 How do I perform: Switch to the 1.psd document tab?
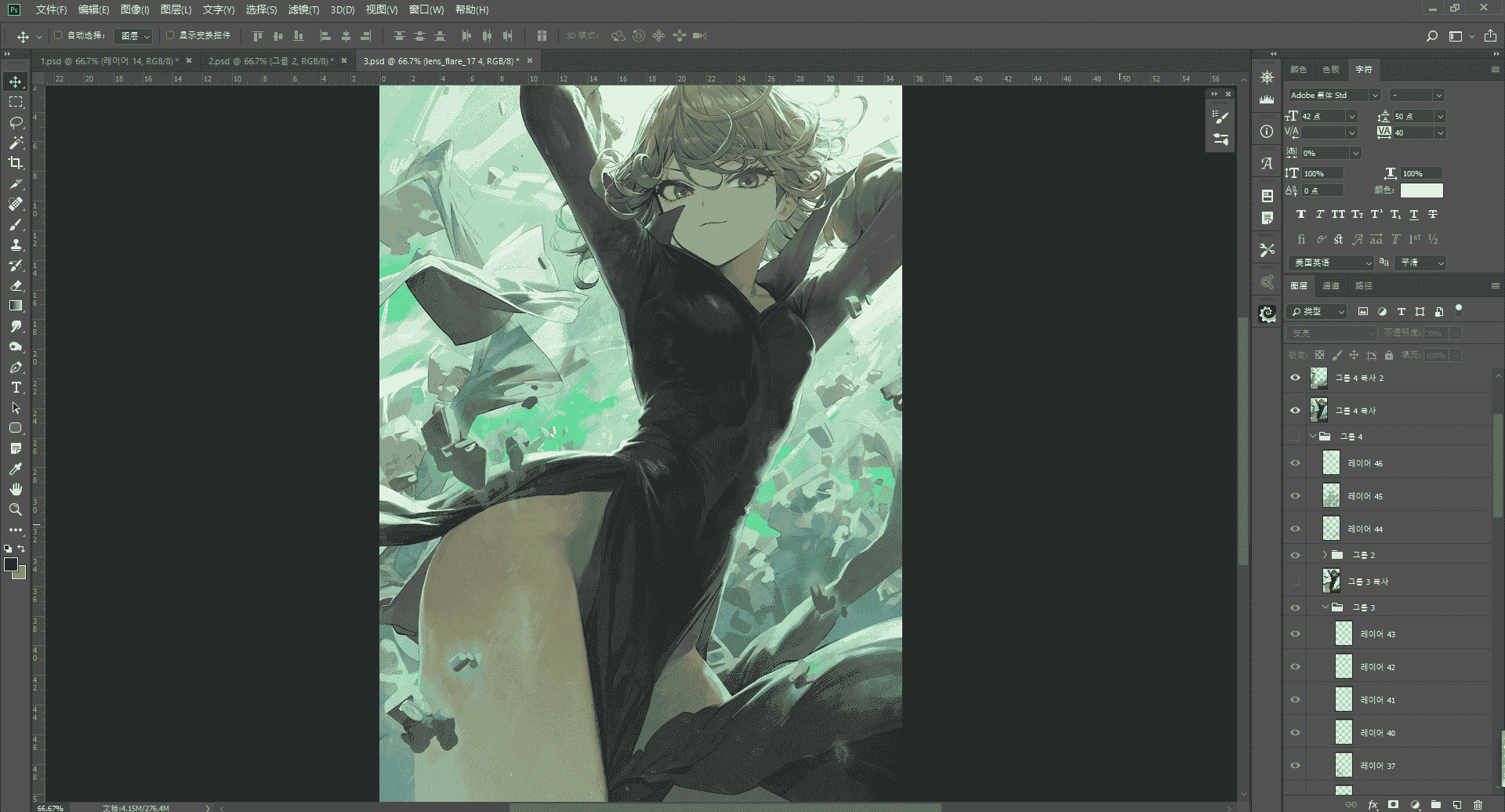click(x=109, y=60)
